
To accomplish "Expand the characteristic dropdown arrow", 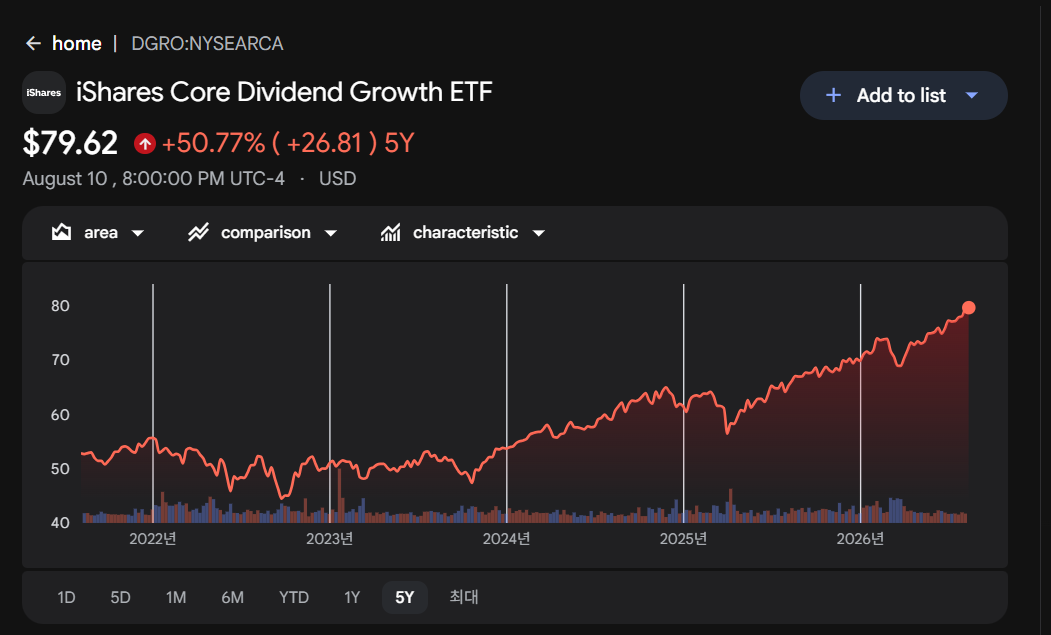I will click(538, 233).
